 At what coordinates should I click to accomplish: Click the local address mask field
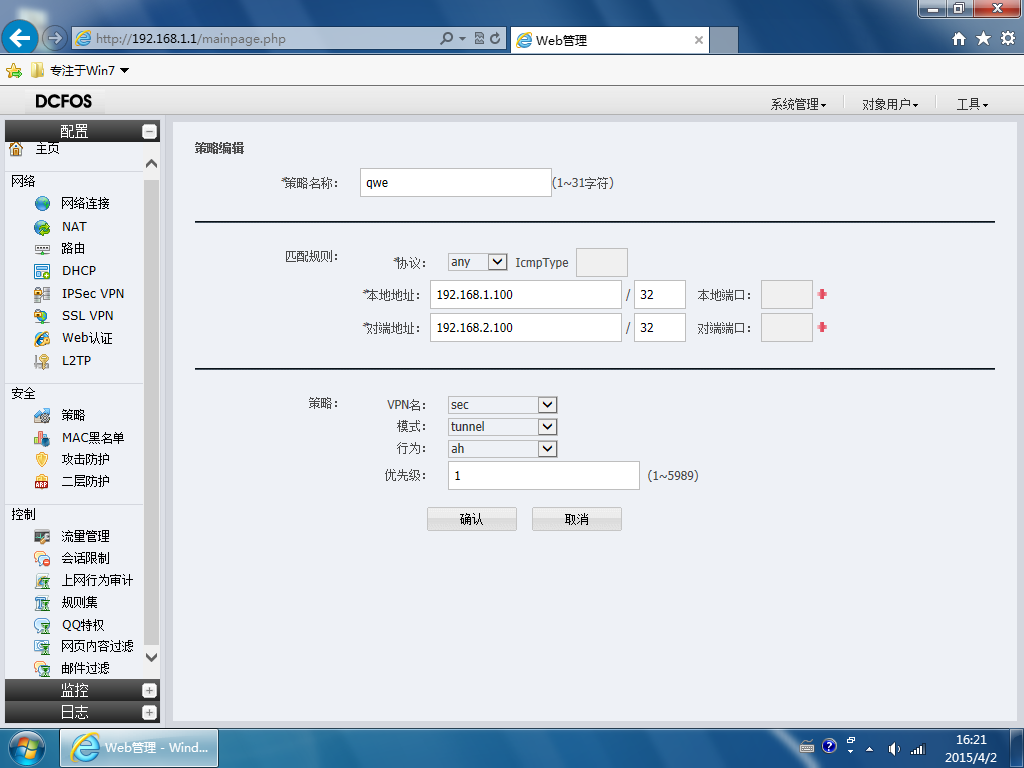(x=660, y=295)
